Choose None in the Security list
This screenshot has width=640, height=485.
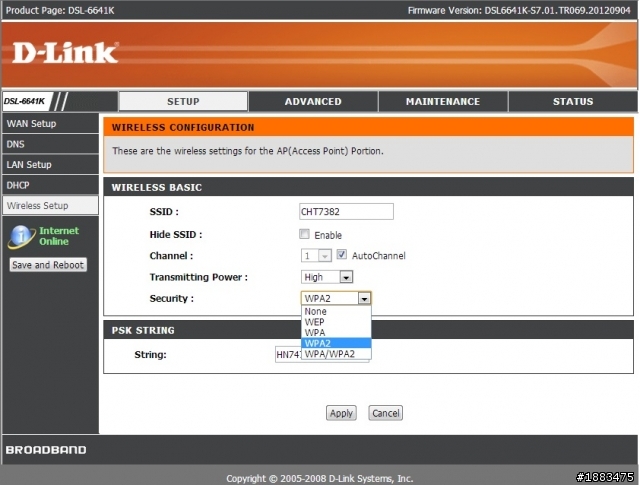pos(336,311)
